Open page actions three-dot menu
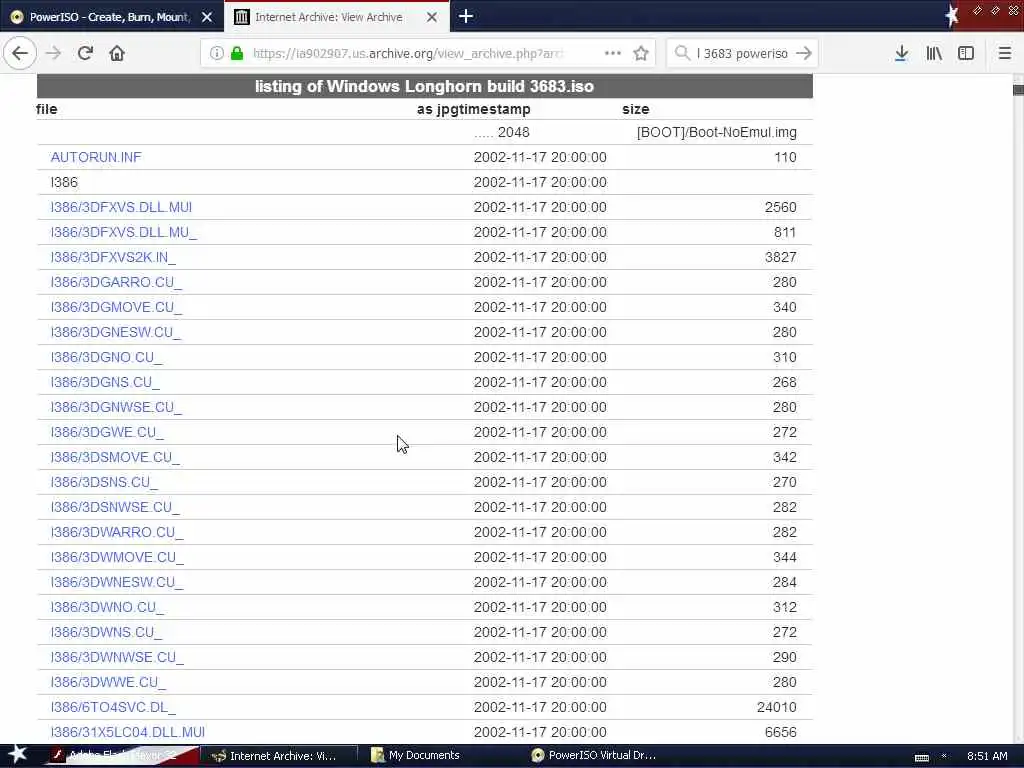 (613, 53)
